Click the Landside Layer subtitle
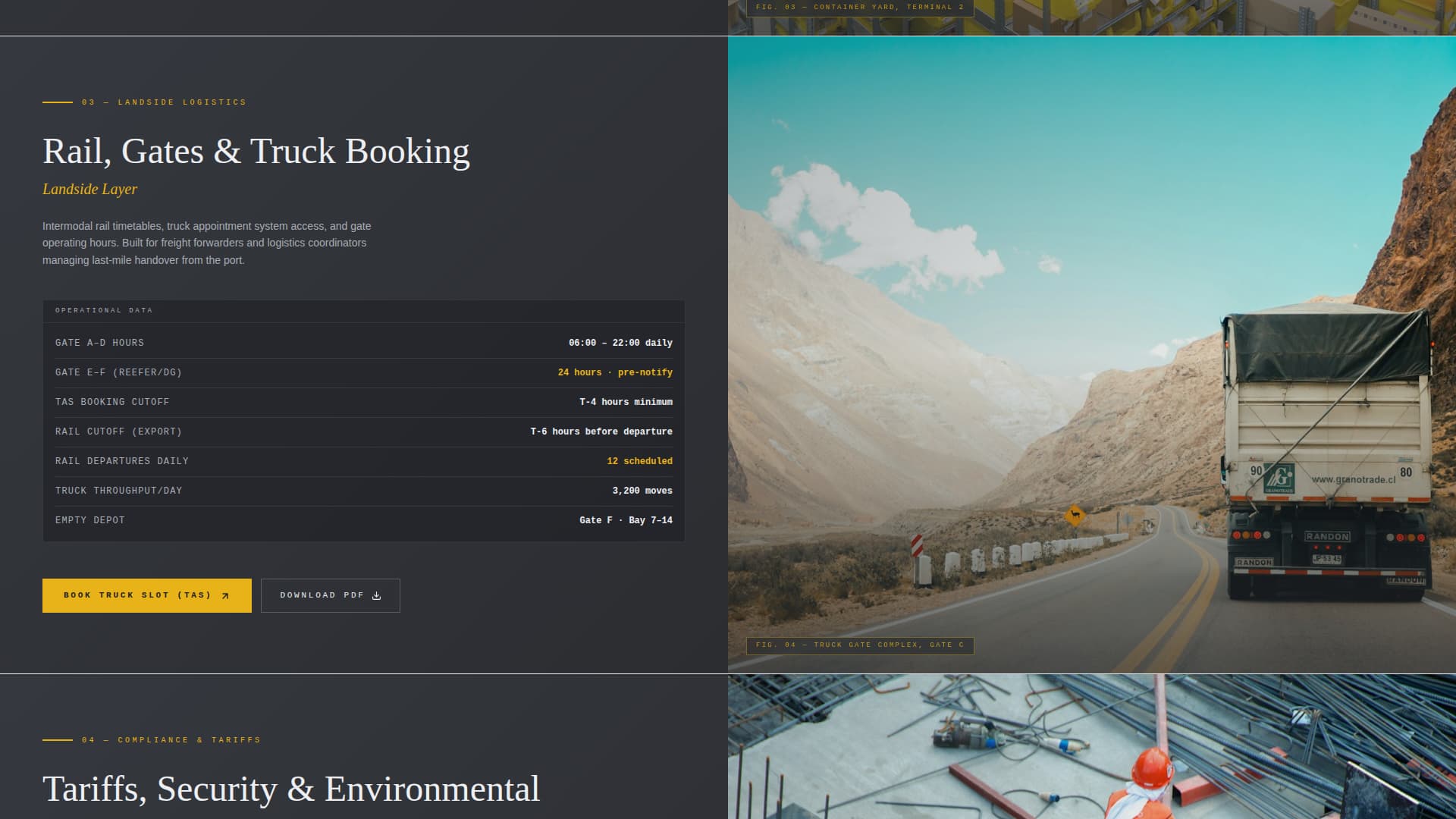This screenshot has width=1456, height=819. (89, 190)
